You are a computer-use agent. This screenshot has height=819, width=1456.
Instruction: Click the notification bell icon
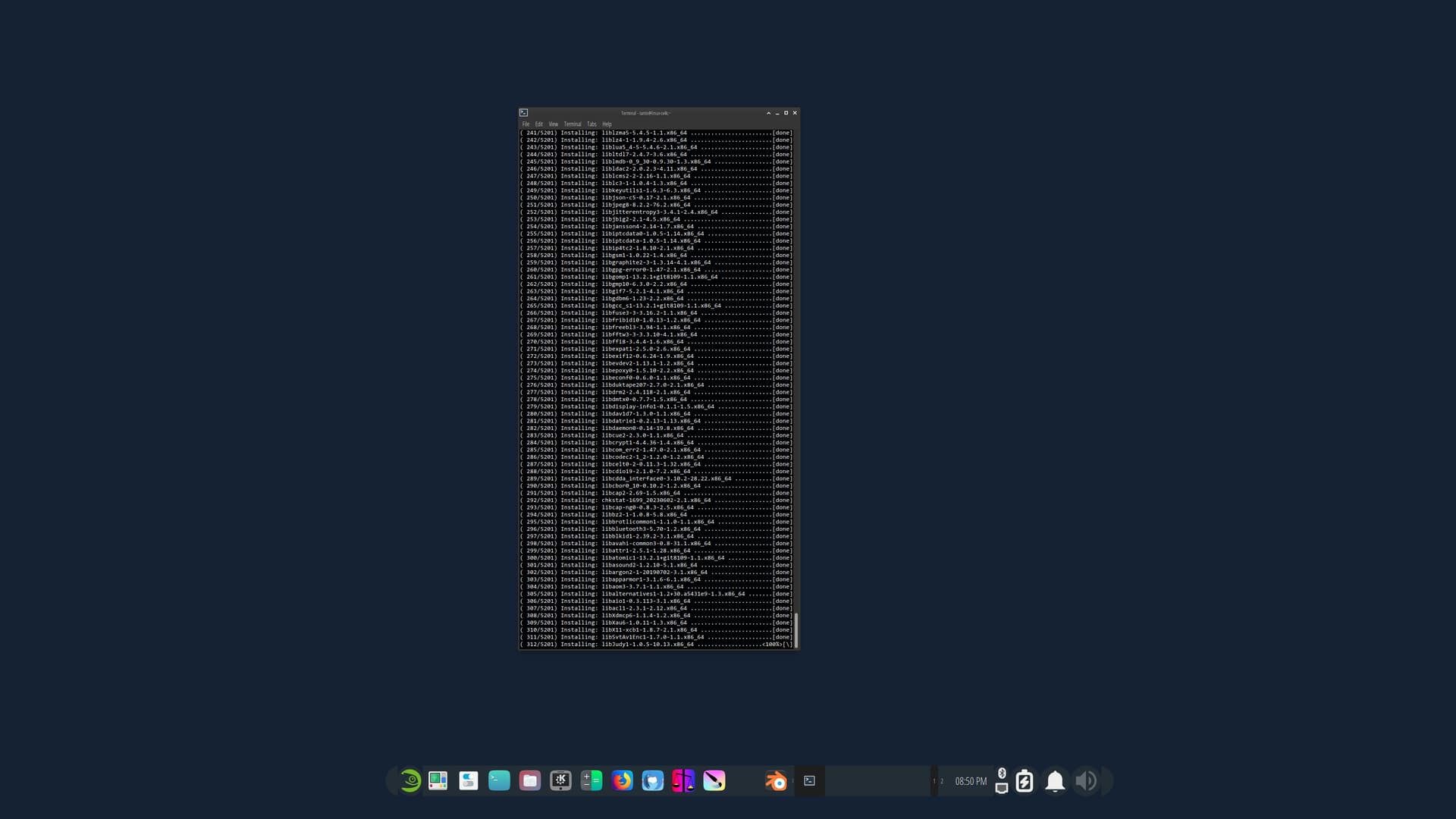point(1054,781)
